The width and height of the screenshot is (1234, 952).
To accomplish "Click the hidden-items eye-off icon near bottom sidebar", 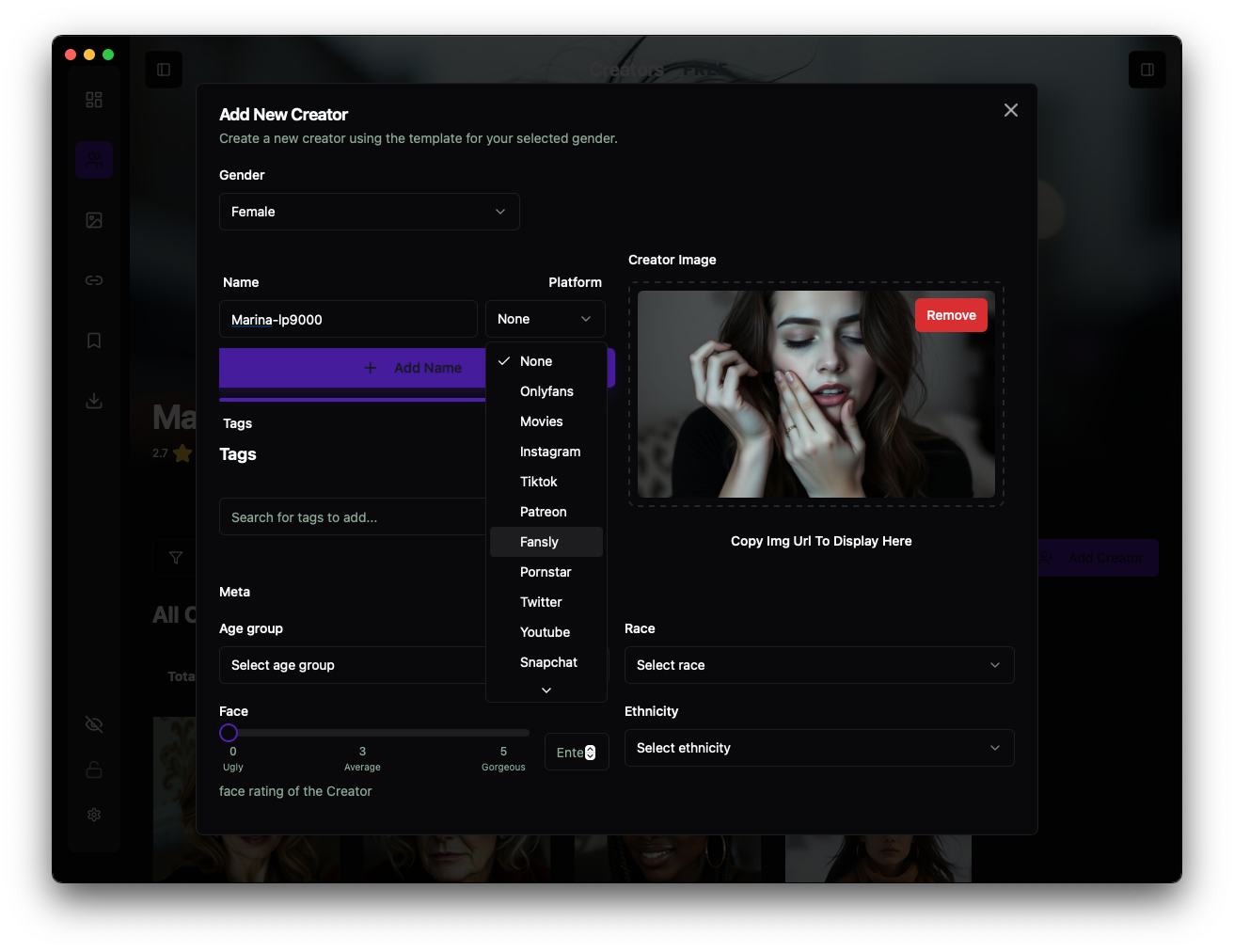I will [94, 724].
